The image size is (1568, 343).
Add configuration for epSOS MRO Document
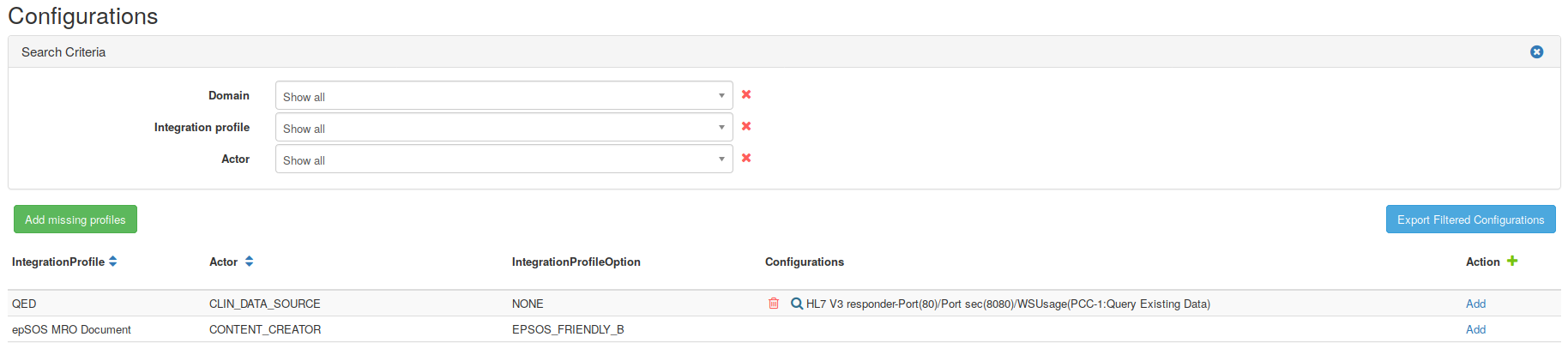tap(1475, 329)
